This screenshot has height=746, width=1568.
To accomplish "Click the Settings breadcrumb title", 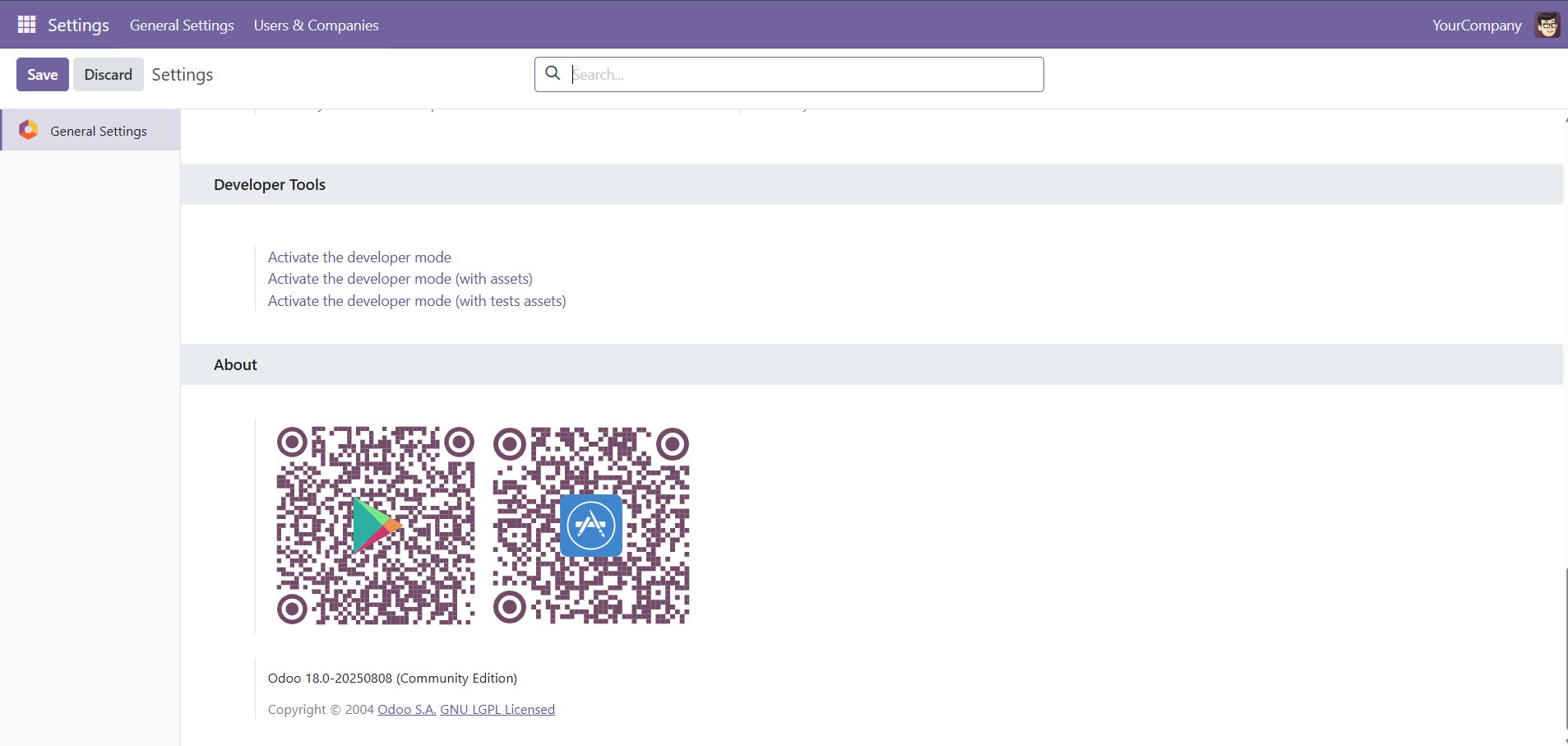I will point(183,75).
